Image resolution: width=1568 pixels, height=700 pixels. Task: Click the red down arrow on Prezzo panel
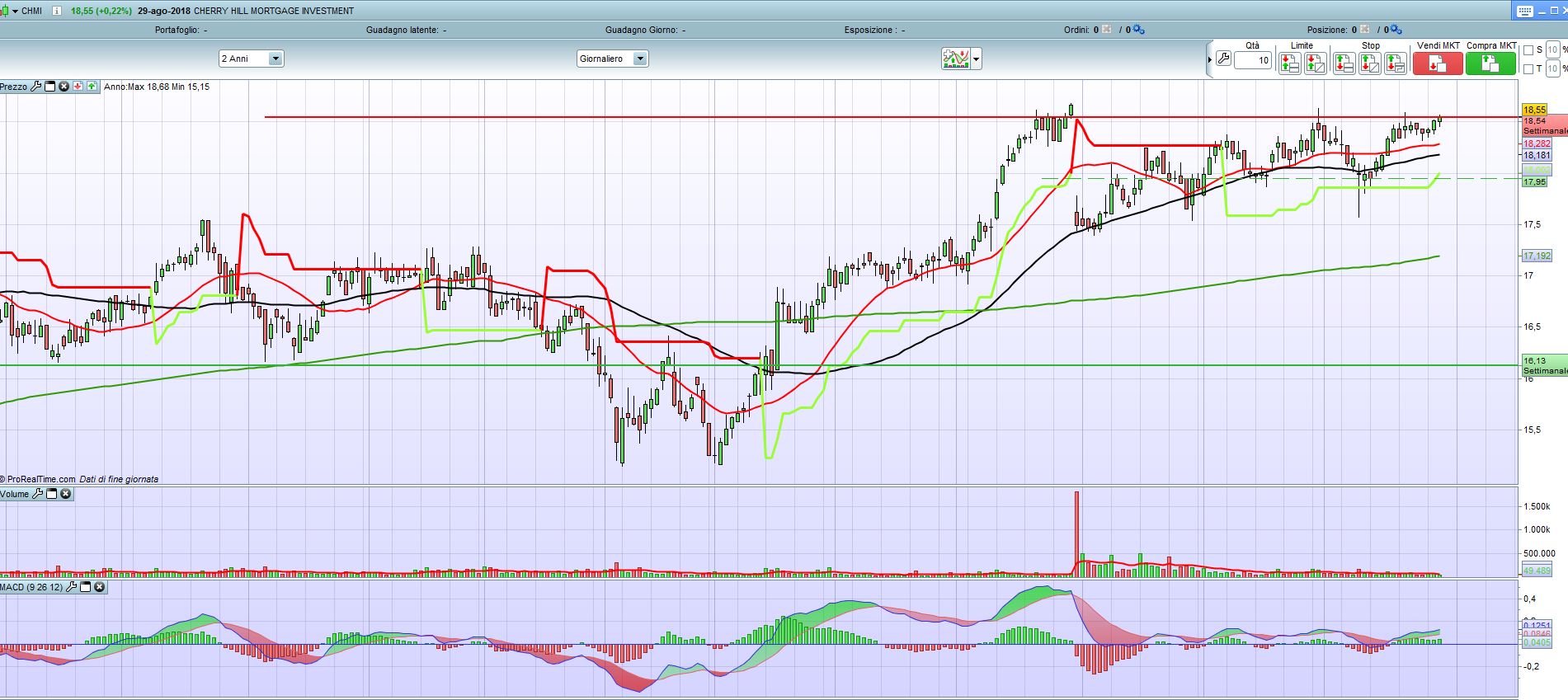tap(78, 86)
